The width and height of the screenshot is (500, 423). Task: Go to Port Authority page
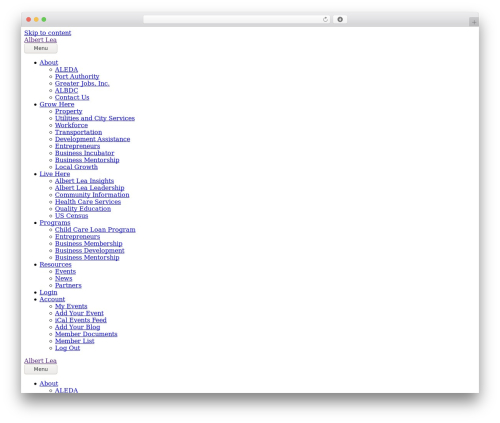[x=77, y=77]
